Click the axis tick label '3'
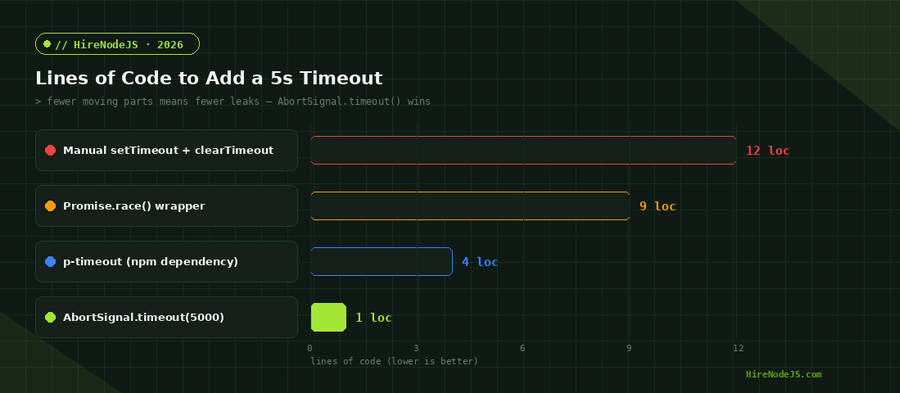The image size is (900, 393). [416, 348]
